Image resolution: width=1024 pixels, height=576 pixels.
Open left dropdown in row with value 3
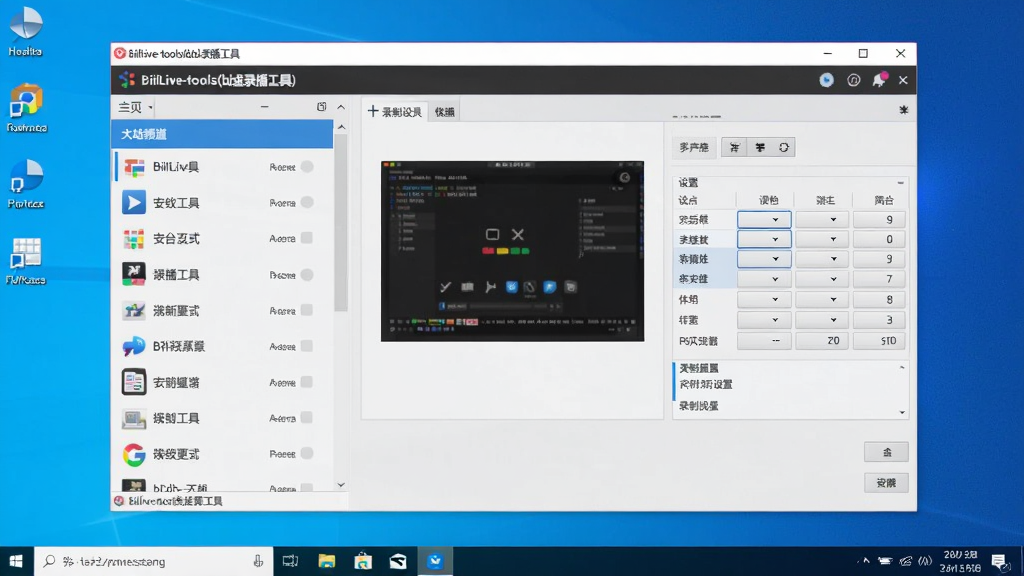coord(764,320)
